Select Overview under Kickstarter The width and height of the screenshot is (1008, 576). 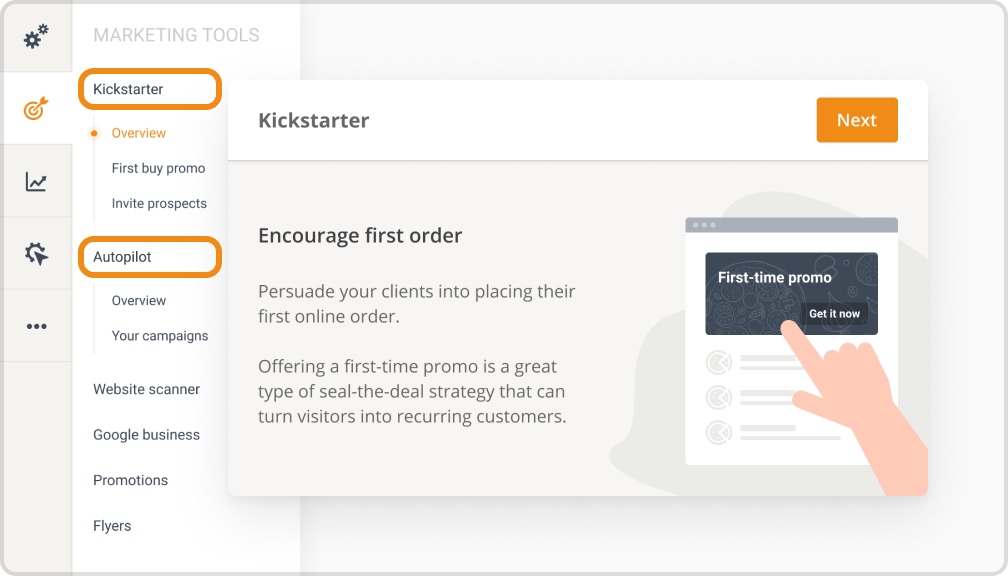click(138, 133)
